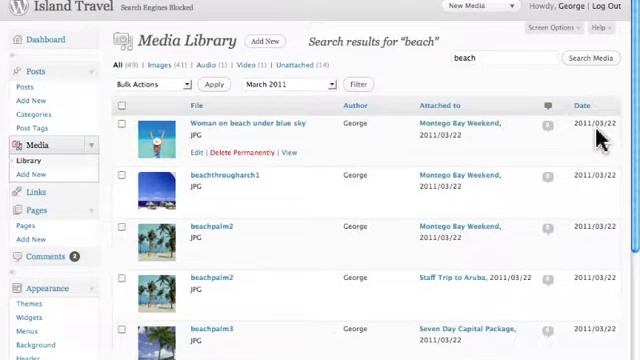Click the Pages section icon
The image size is (640, 360).
tap(17, 210)
